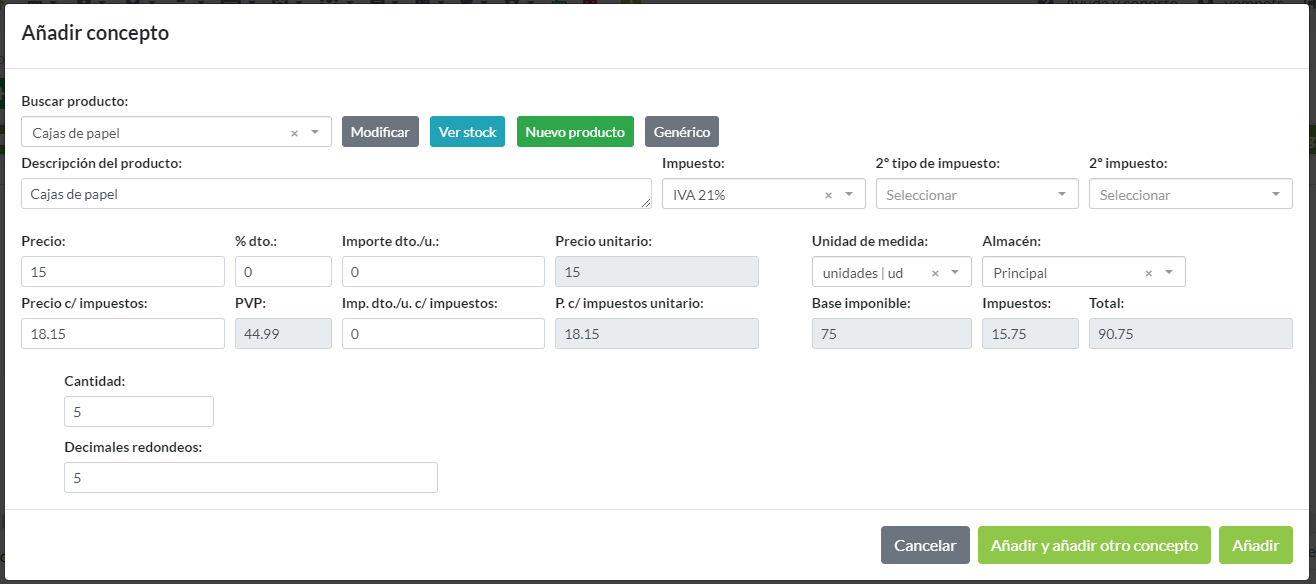Cancel the dialog with Cancelar
Image resolution: width=1316 pixels, height=584 pixels.
tap(925, 545)
